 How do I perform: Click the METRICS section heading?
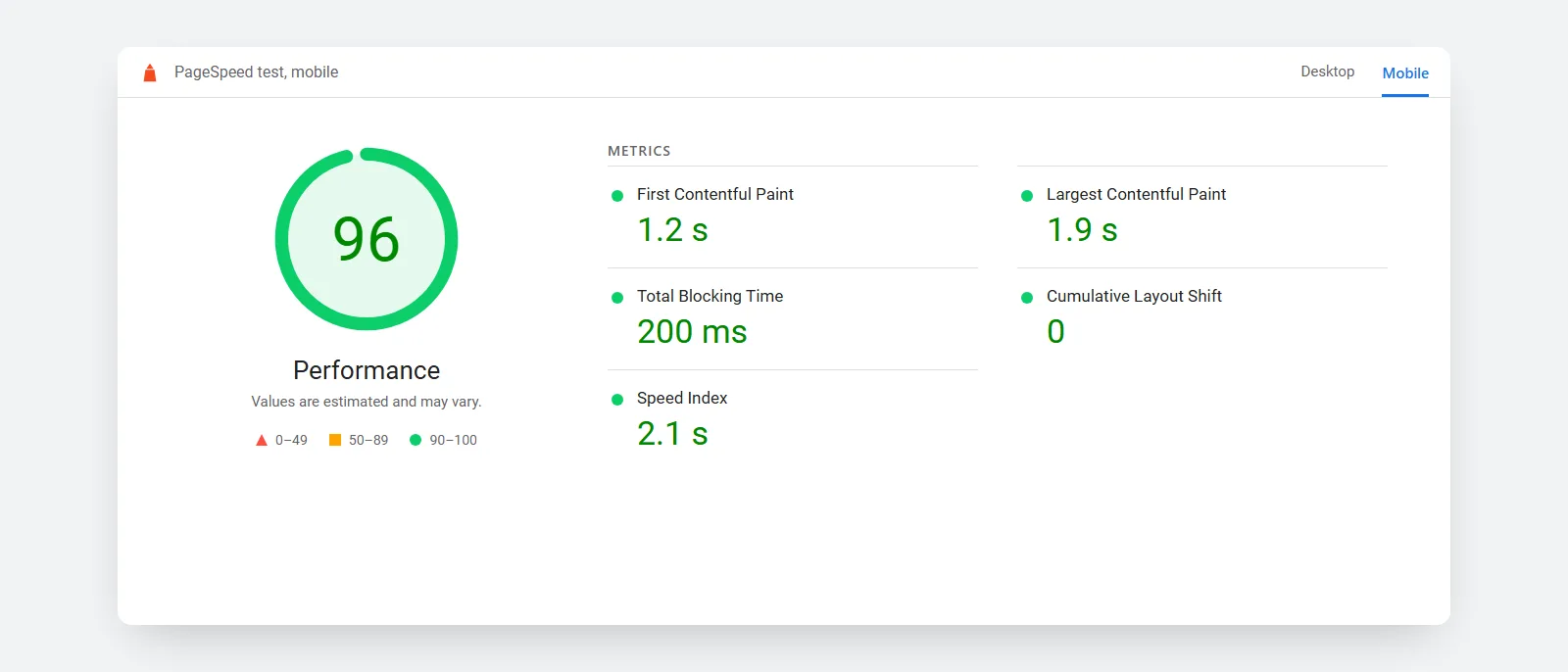[x=639, y=151]
